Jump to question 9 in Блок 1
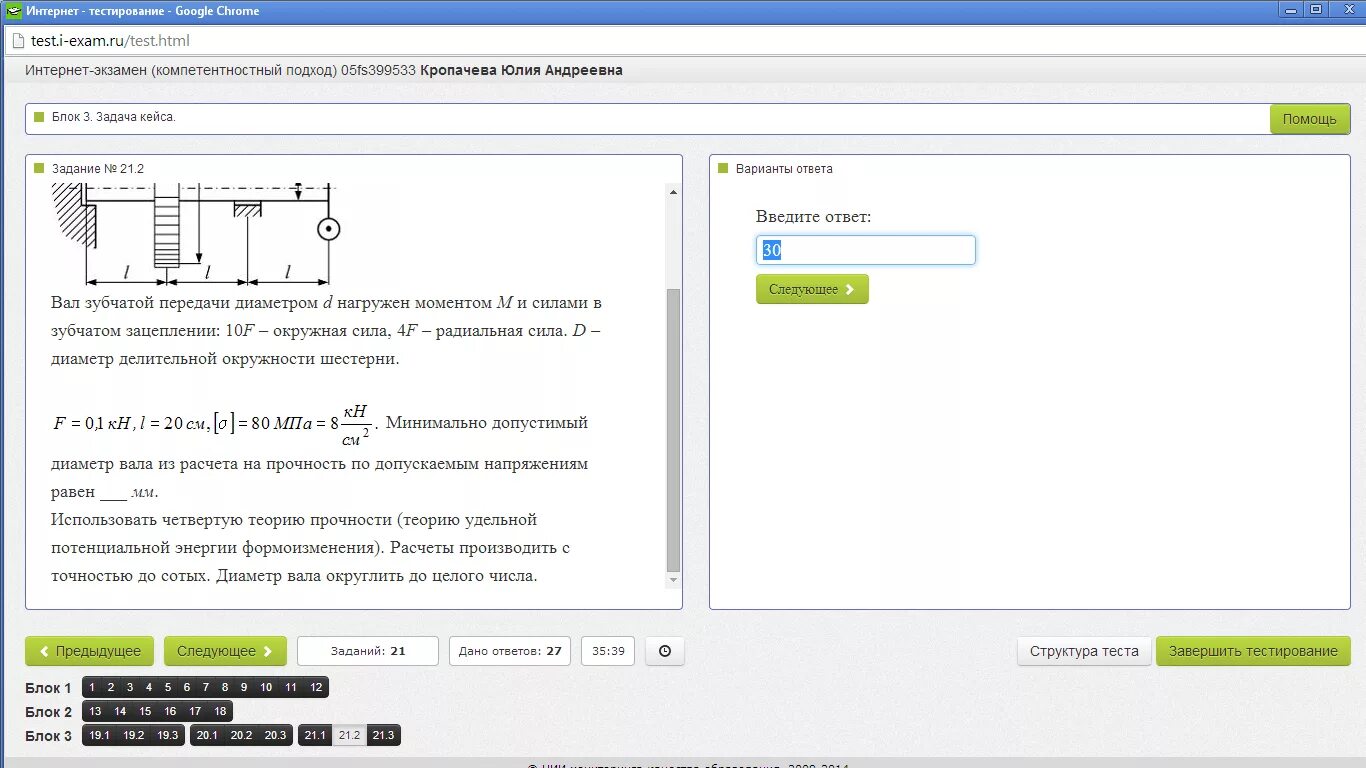The height and width of the screenshot is (768, 1366). coord(244,687)
